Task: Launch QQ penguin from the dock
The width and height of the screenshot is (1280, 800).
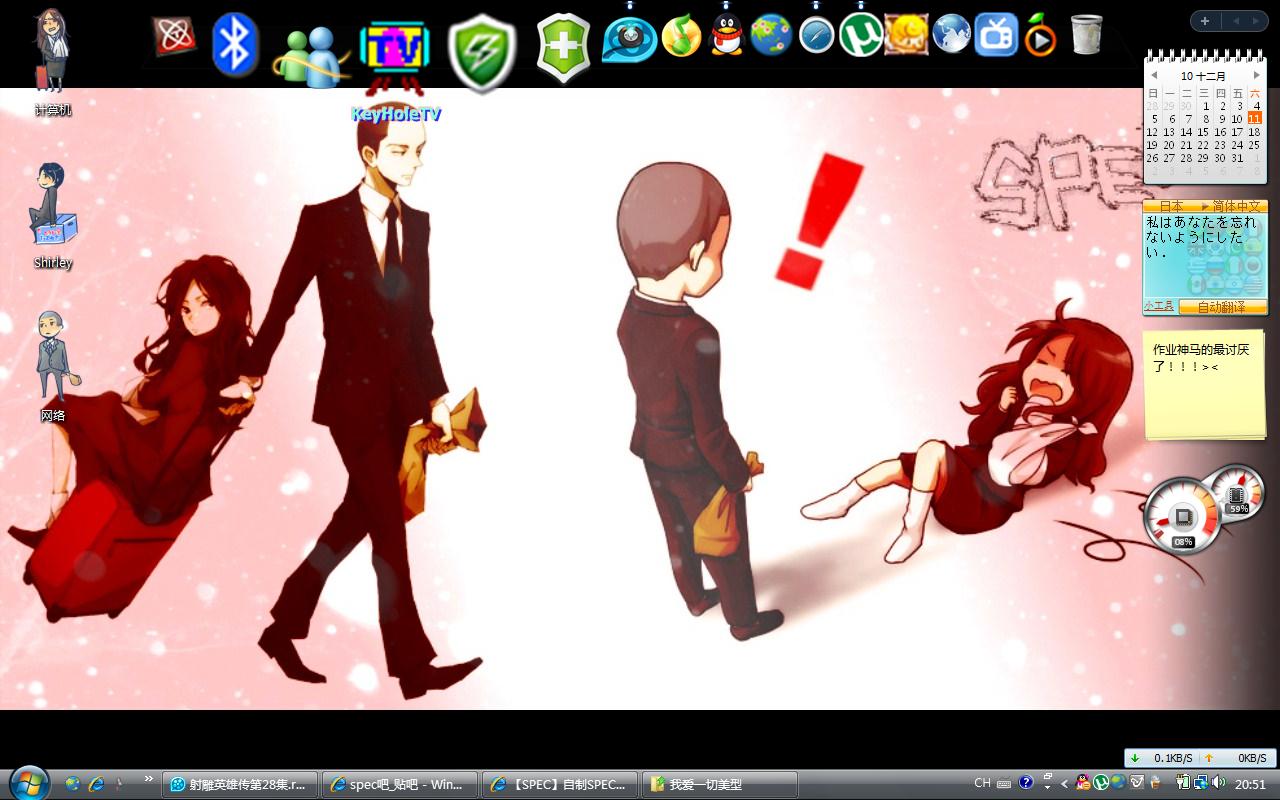Action: click(x=727, y=35)
